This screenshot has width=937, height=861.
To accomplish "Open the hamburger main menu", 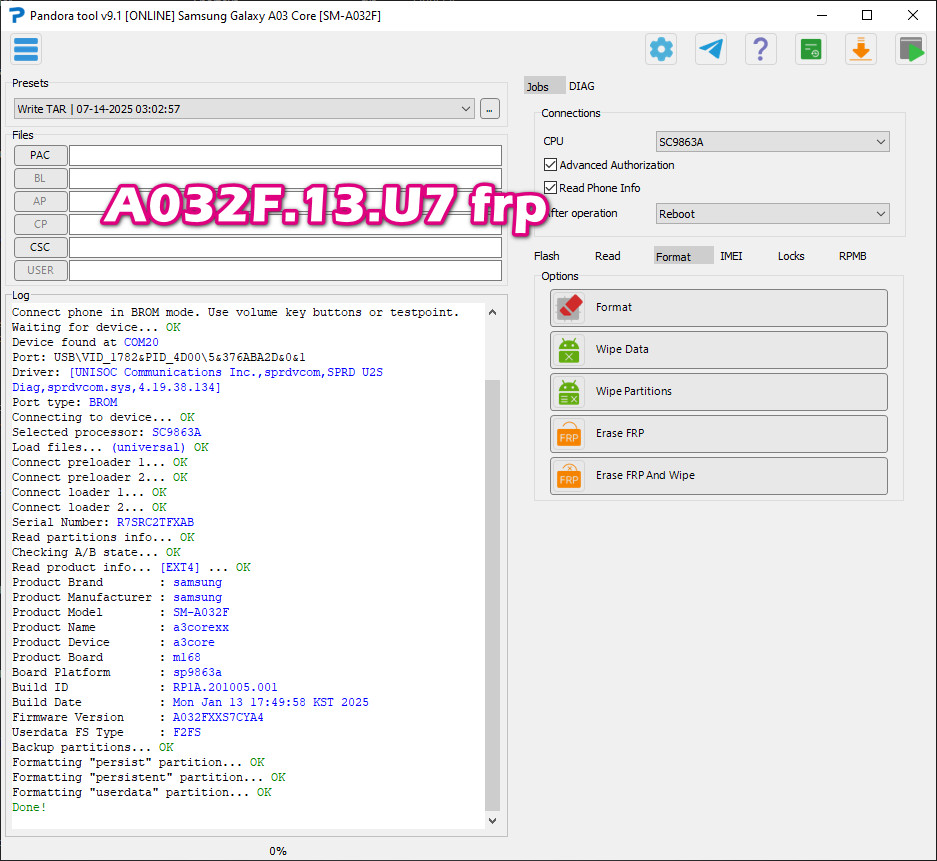I will [x=26, y=50].
